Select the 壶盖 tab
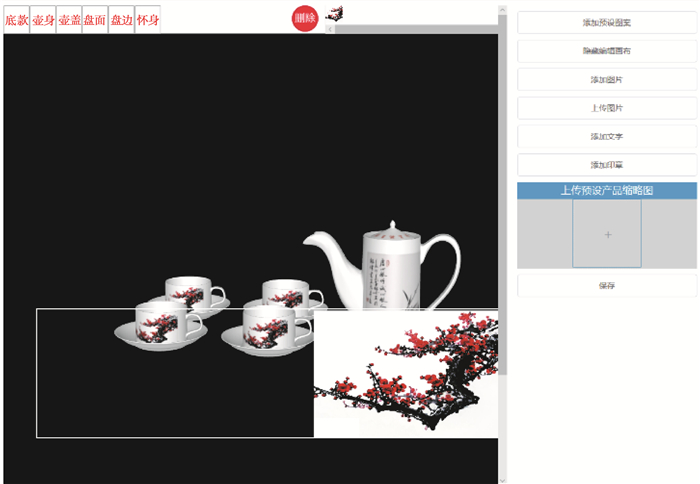This screenshot has height=484, width=700. click(69, 20)
